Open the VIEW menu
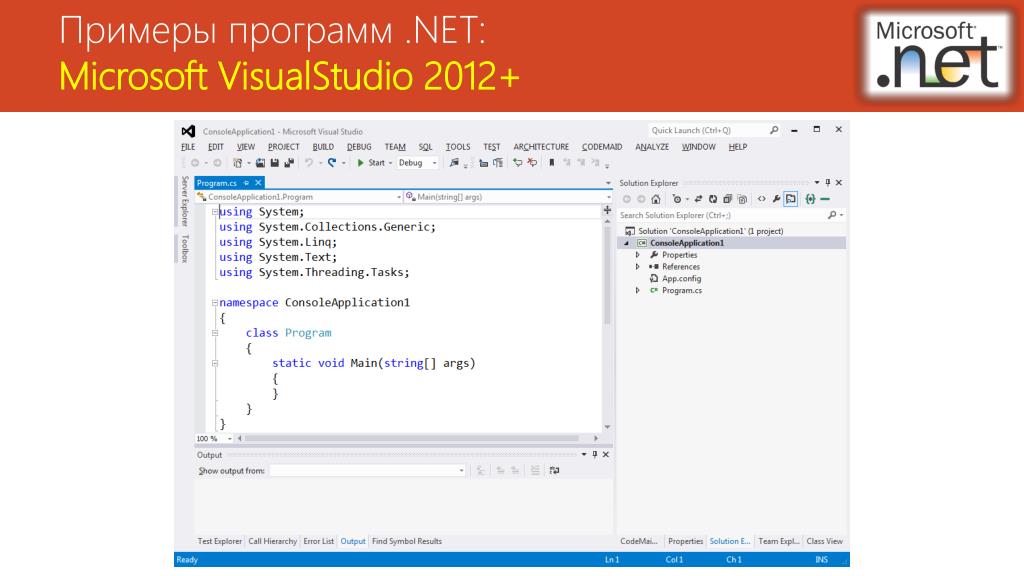Viewport: 1024px width, 576px height. (x=246, y=147)
